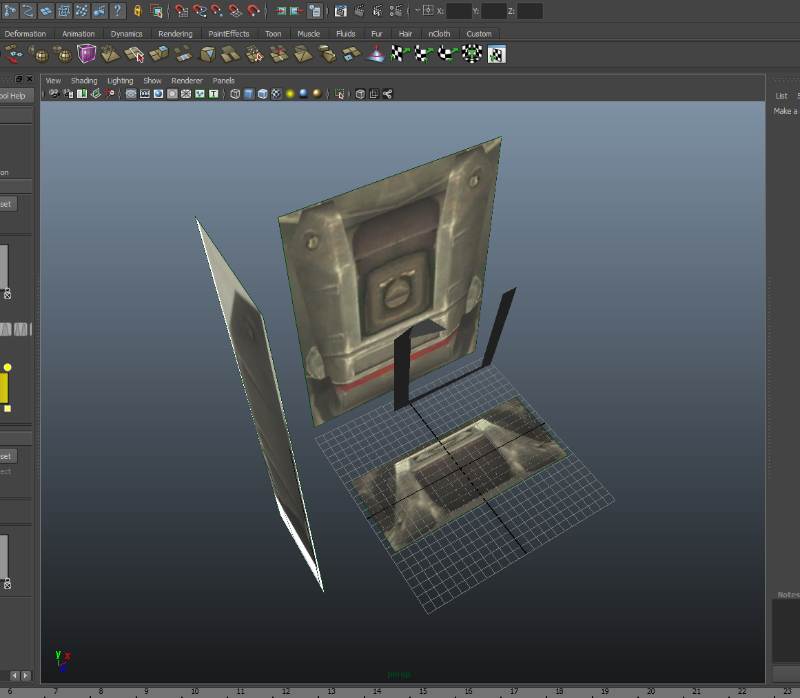Click the highlight selection mode icon
Image resolution: width=800 pixels, height=698 pixels.
tap(156, 11)
